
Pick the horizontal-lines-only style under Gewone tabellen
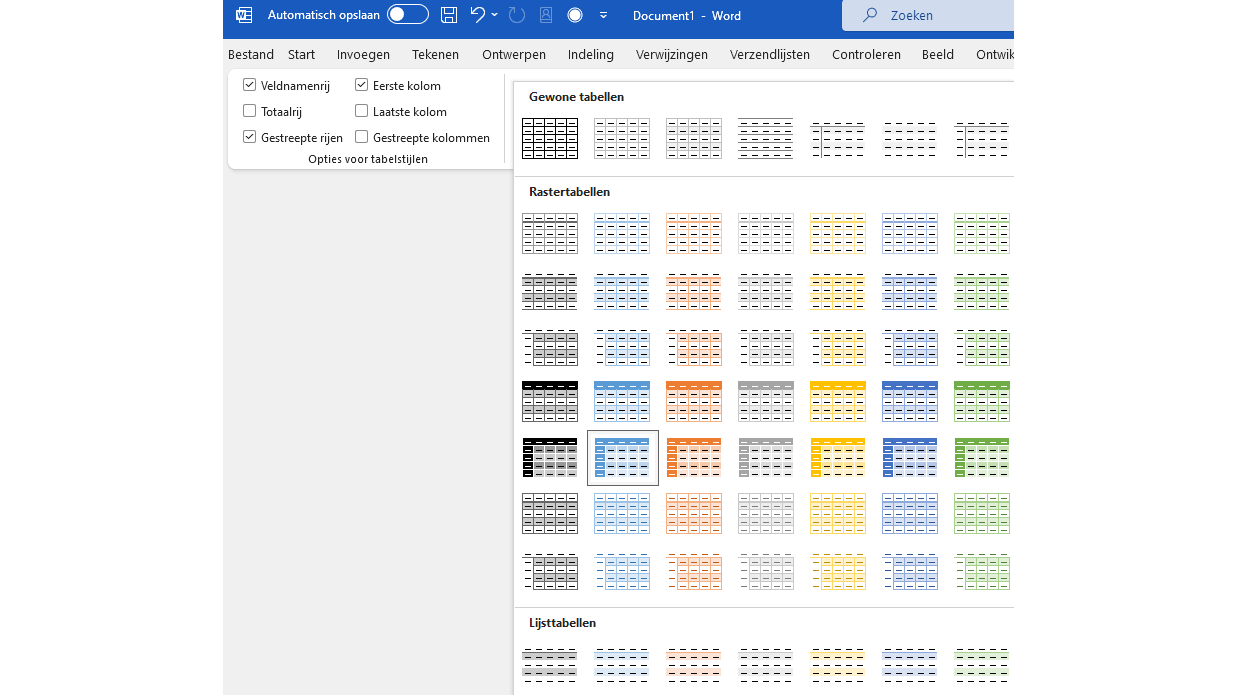coord(766,138)
